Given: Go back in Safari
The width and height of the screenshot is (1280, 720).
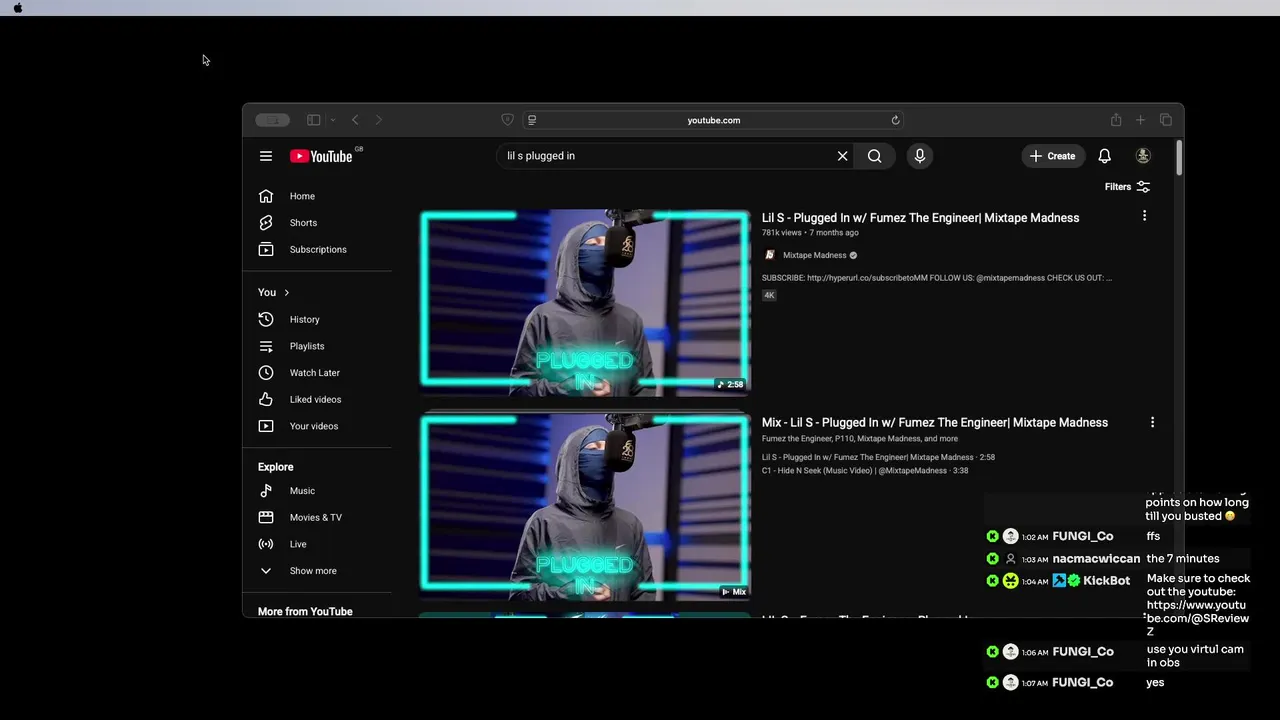Looking at the screenshot, I should tap(355, 120).
